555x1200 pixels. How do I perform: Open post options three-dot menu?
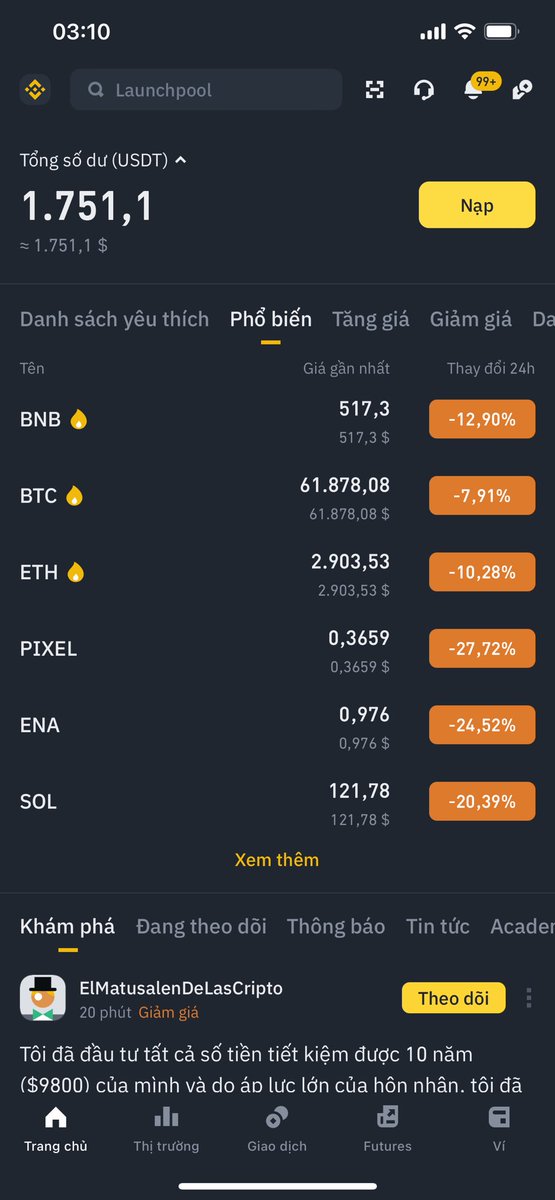(529, 998)
